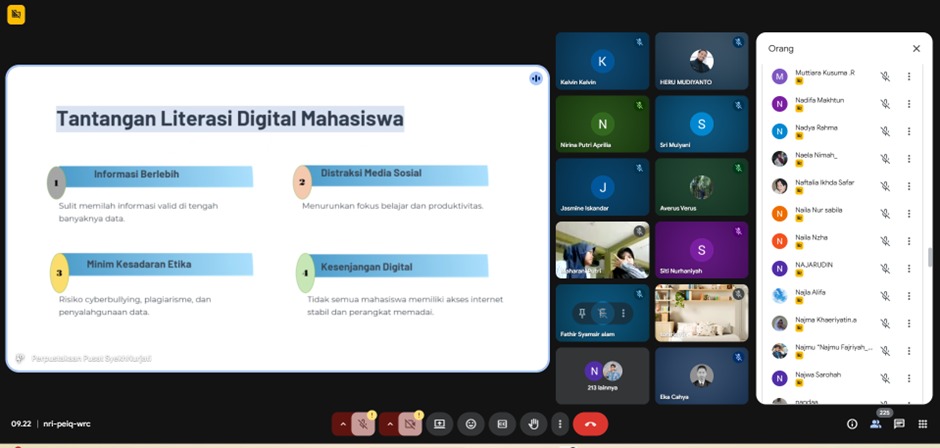The width and height of the screenshot is (940, 448).
Task: Toggle closed captions in the toolbar
Action: pos(502,424)
